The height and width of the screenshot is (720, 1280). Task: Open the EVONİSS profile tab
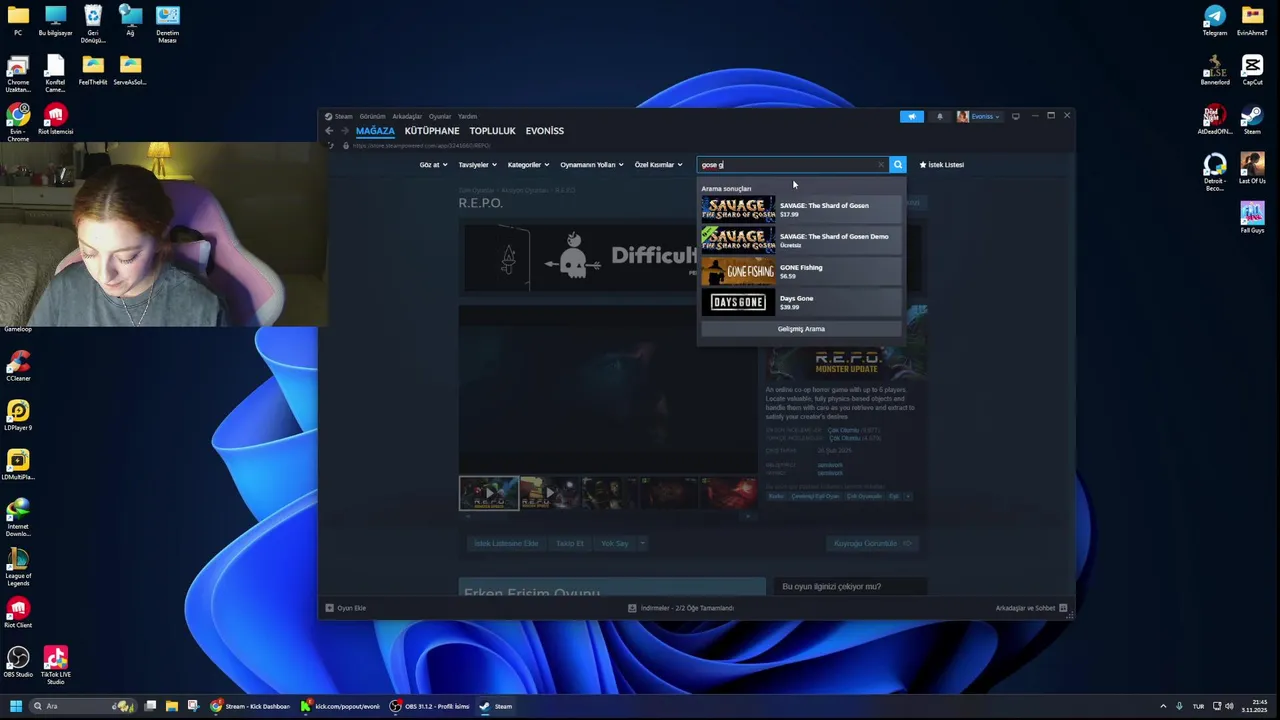(545, 131)
